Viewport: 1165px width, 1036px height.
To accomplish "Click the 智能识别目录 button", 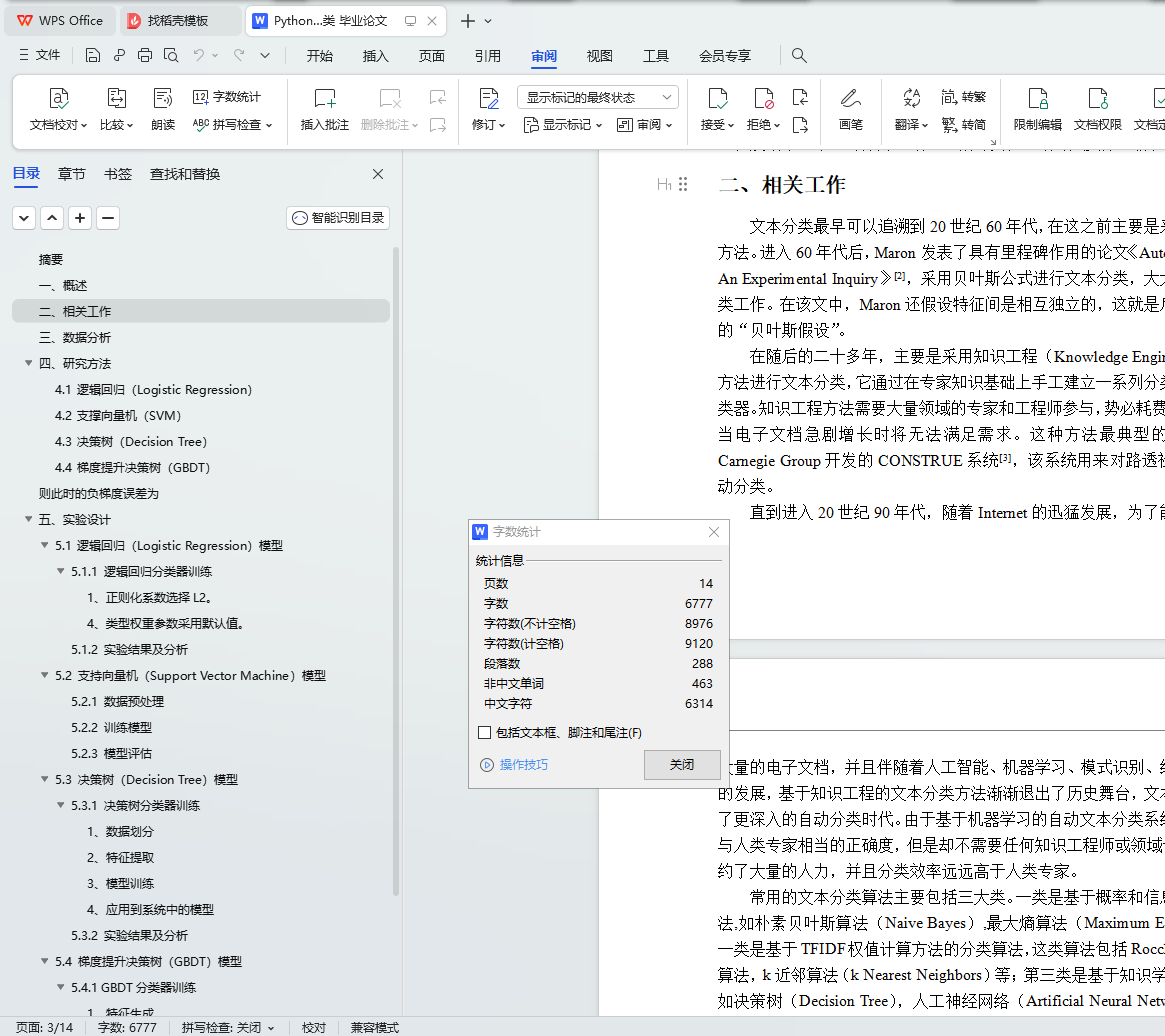I will point(338,218).
